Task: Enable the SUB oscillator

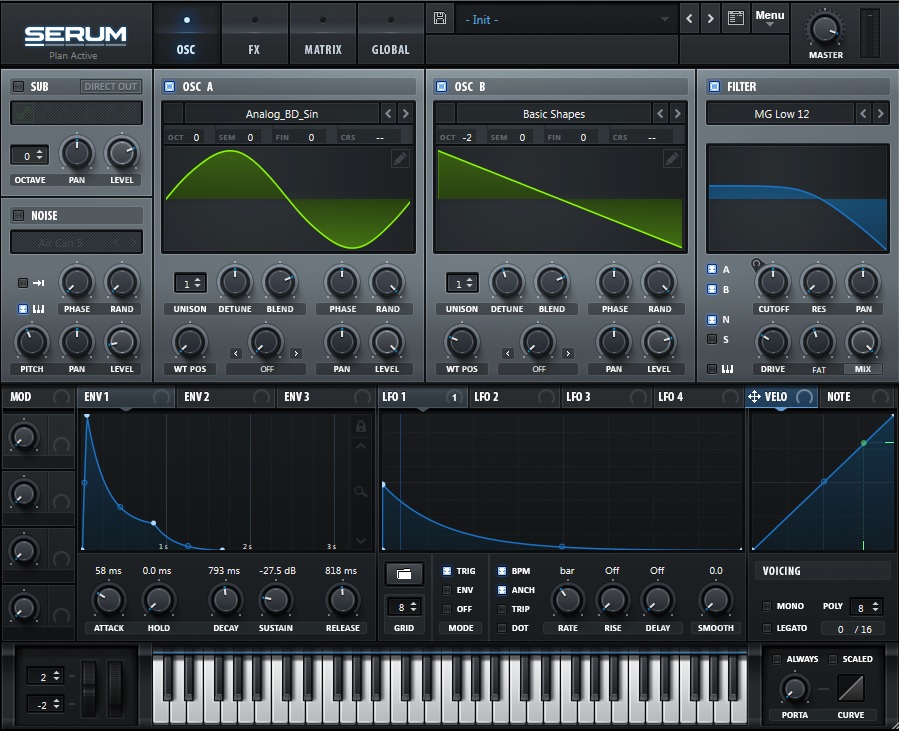Action: (x=18, y=87)
